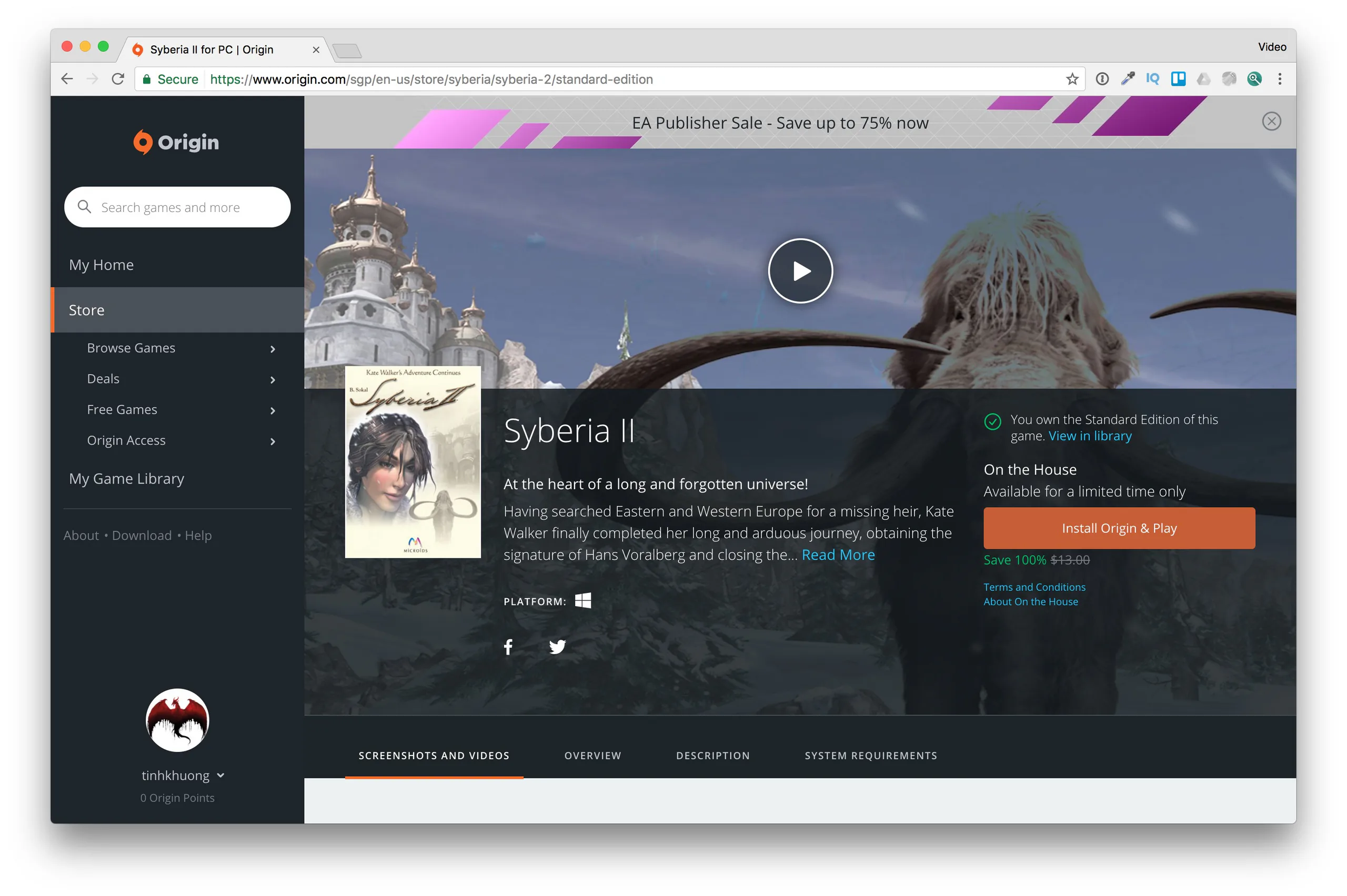1347x896 pixels.
Task: Open the tinhkhuong account dropdown
Action: click(220, 776)
